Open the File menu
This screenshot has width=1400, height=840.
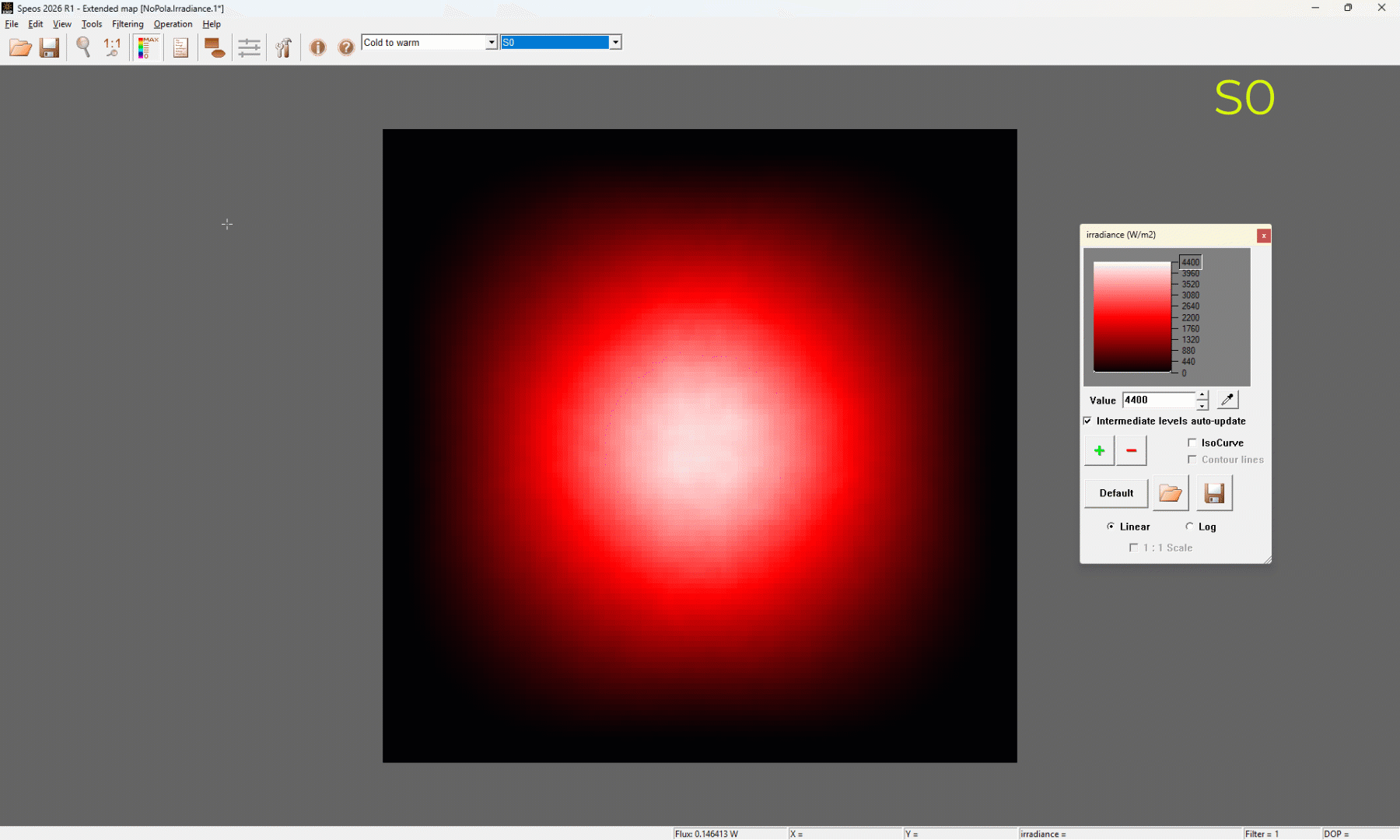click(12, 24)
